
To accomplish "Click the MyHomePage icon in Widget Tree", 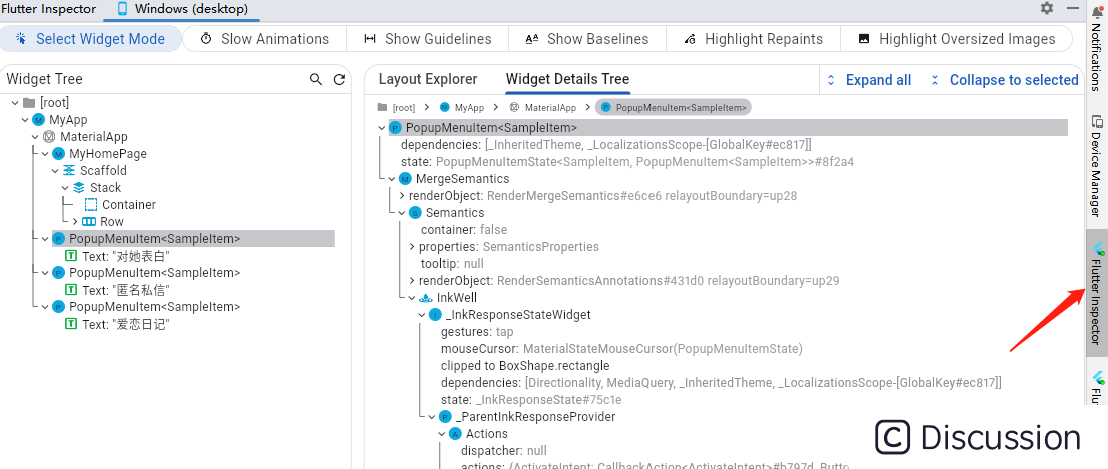I will click(x=58, y=153).
